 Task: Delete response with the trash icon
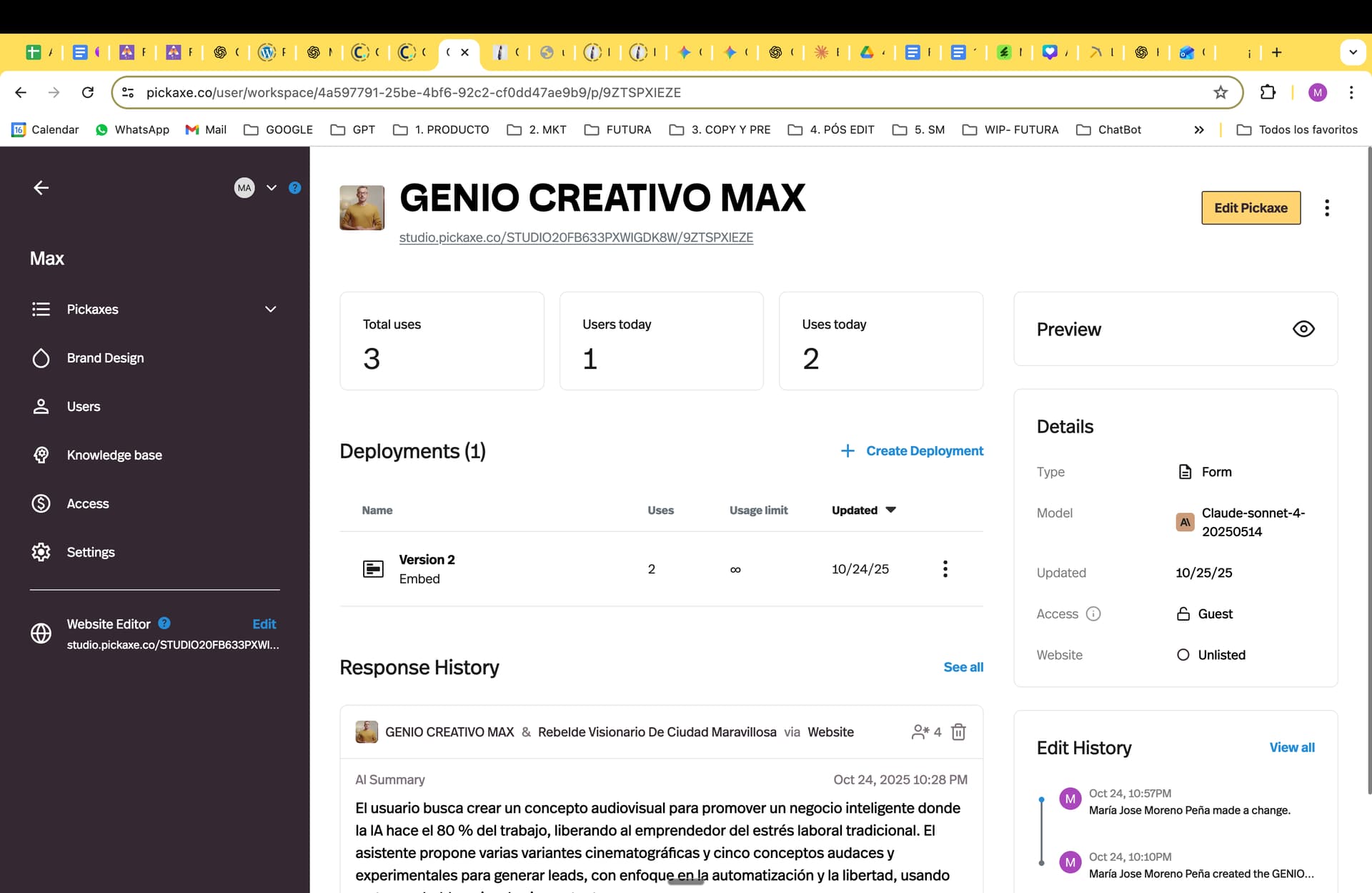958,731
